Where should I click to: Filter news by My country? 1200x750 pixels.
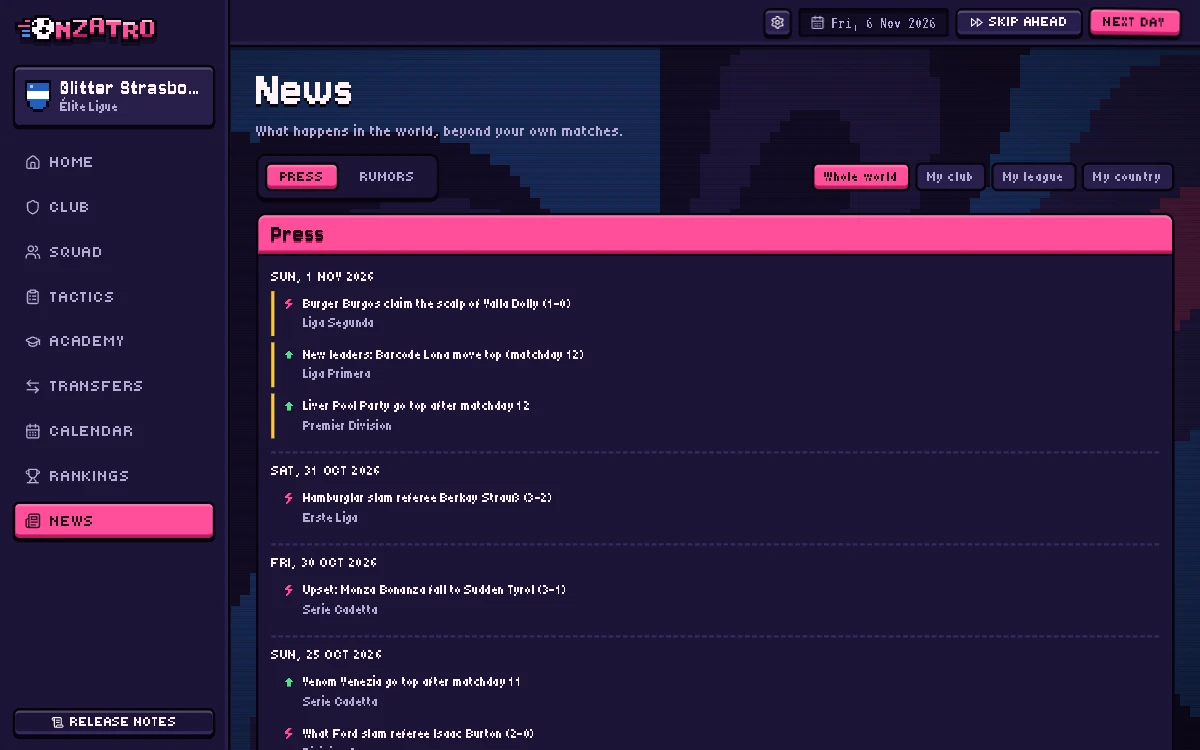coord(1127,177)
